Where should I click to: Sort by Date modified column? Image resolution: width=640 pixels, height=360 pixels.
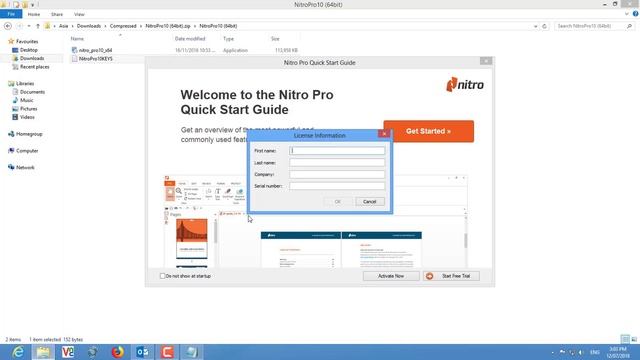point(190,39)
